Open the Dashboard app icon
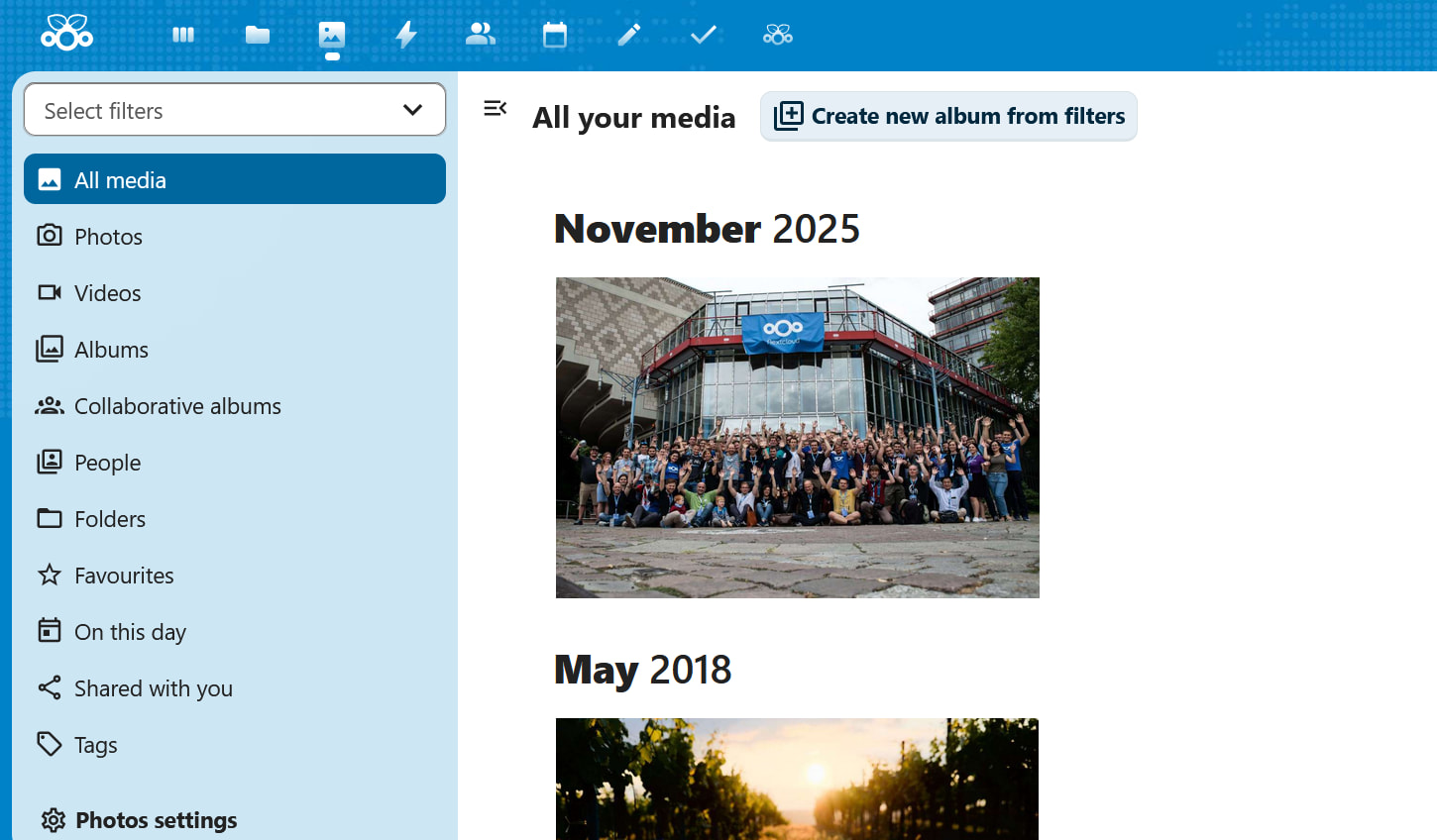Viewport: 1437px width, 840px height. (x=183, y=35)
